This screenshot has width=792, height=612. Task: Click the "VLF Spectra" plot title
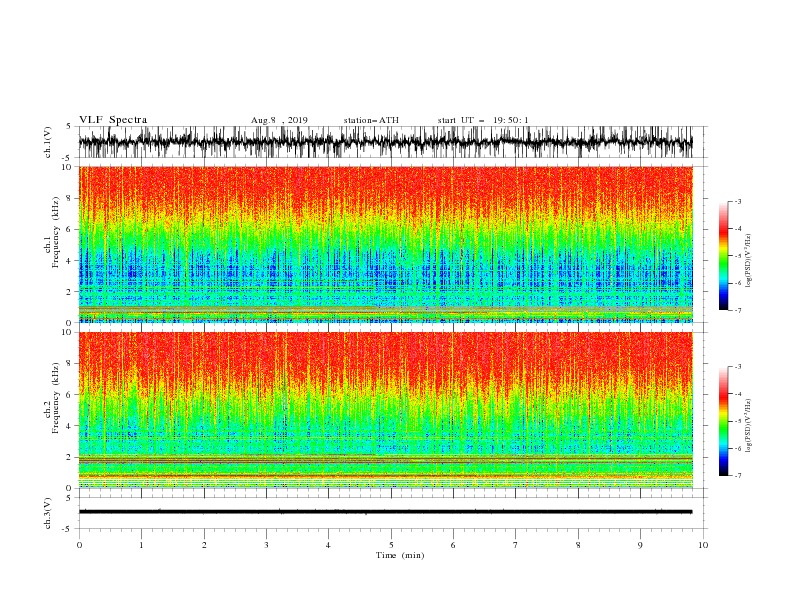[113, 120]
